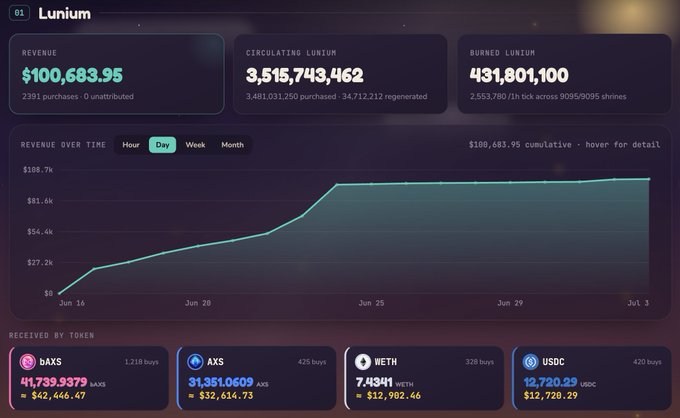Click the 31,351.0609 AXS amount
680x418 pixels.
(221, 382)
